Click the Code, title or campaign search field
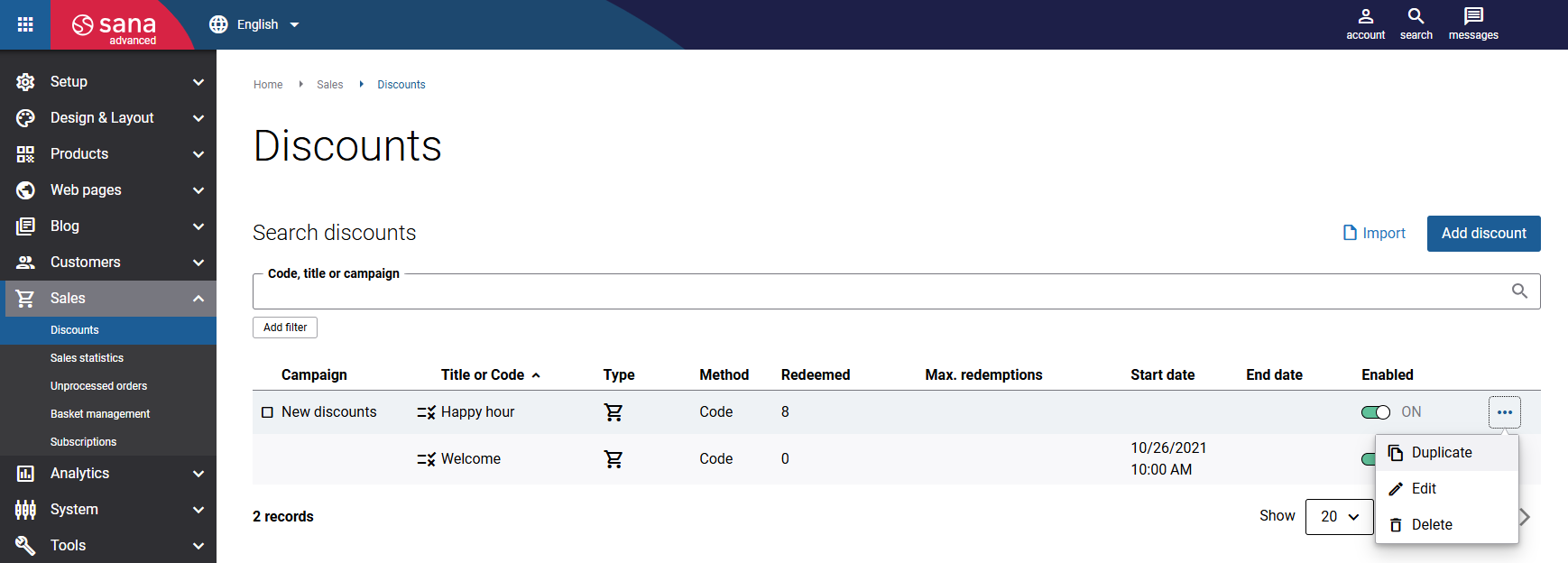This screenshot has height=563, width=1568. [896, 291]
